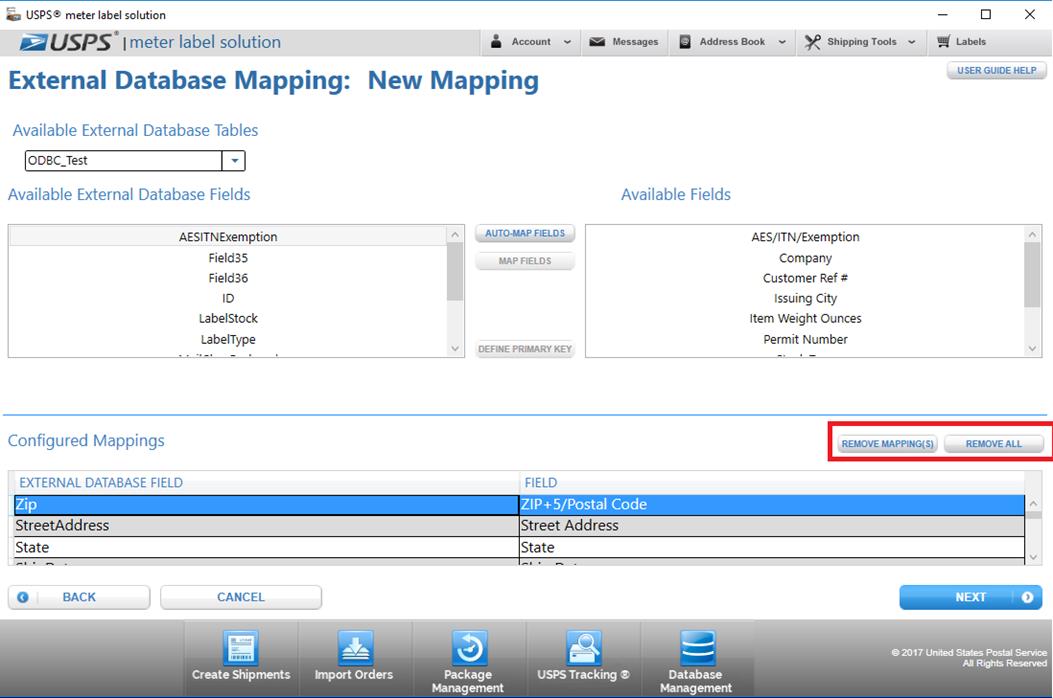The height and width of the screenshot is (698, 1053).
Task: Click the REMOVE ALL button
Action: tap(994, 444)
